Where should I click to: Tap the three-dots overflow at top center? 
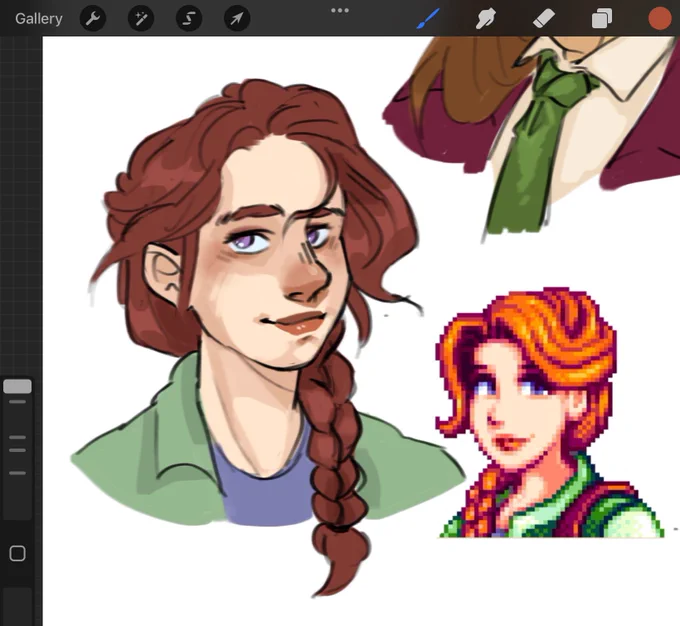coord(340,10)
